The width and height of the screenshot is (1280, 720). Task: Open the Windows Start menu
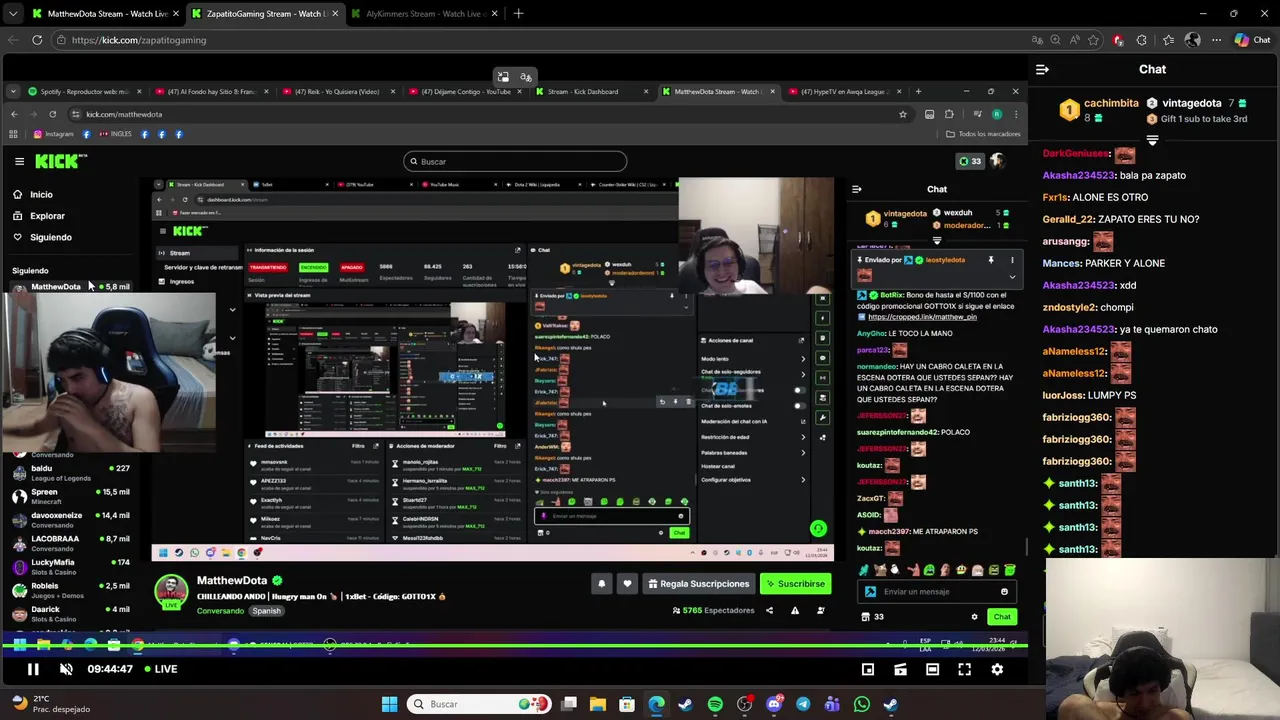pyautogui.click(x=389, y=704)
